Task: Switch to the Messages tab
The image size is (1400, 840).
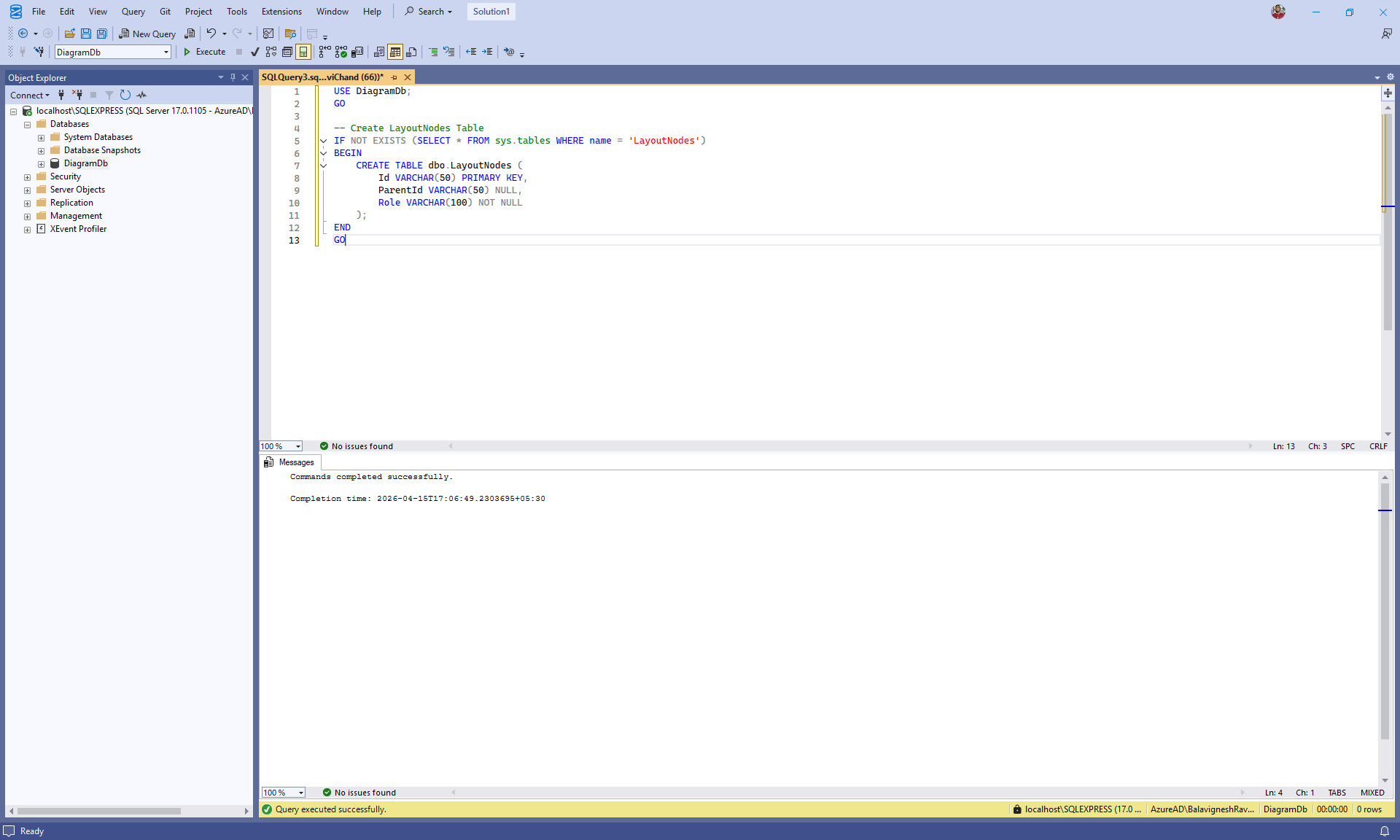Action: (x=289, y=462)
